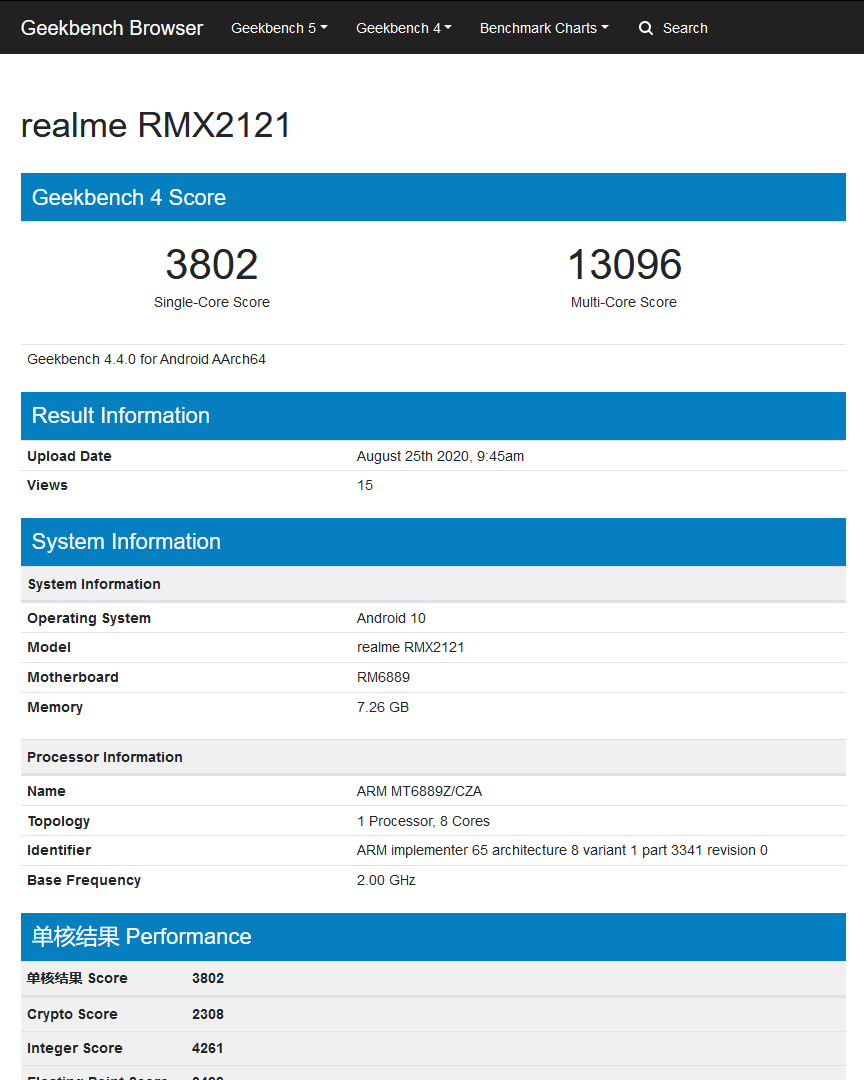
Task: Select the Model value realme RMX2121
Action: tap(410, 647)
